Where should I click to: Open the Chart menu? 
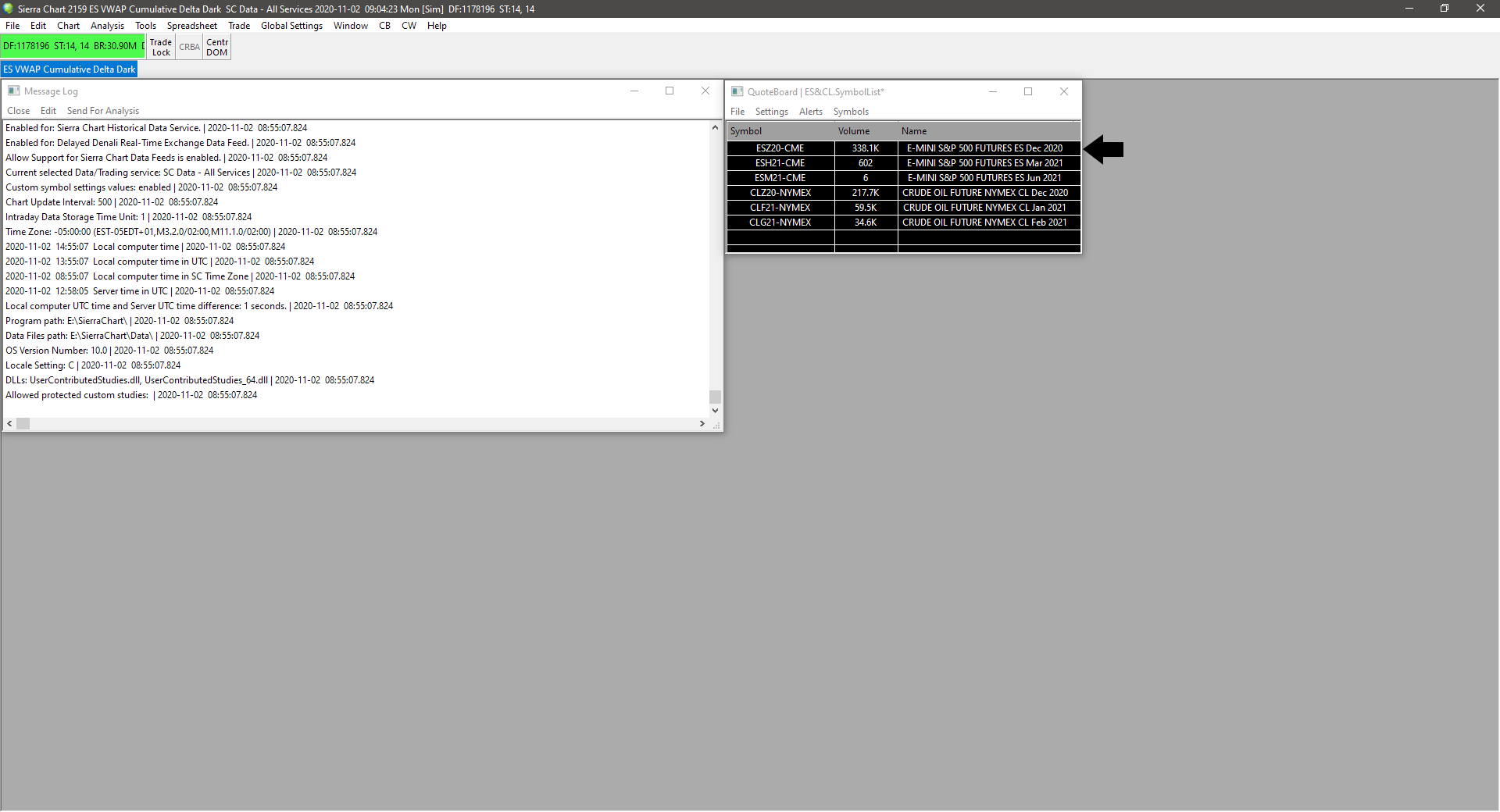click(x=68, y=26)
